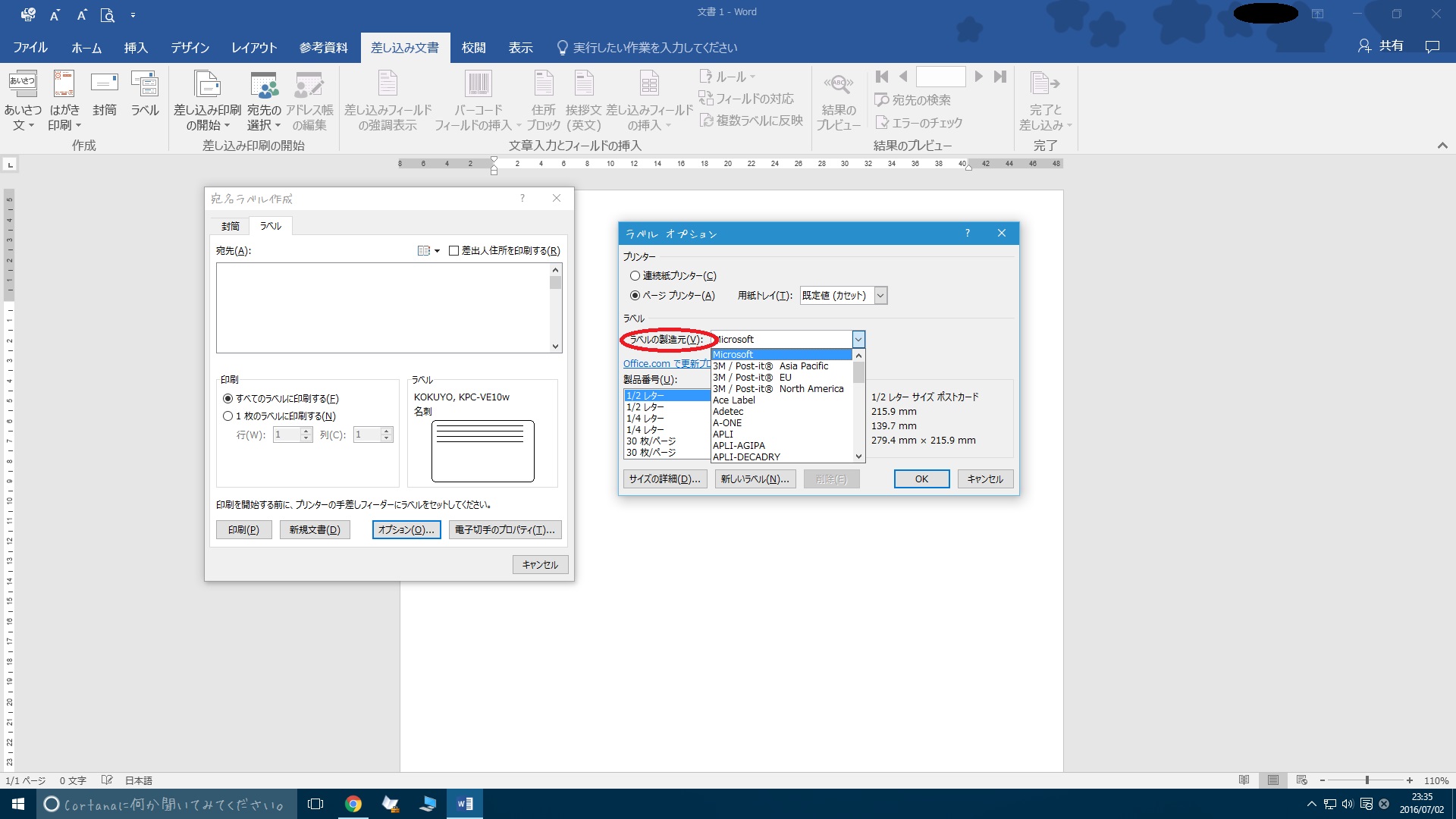
Task: Click 複数ラベルに反映 update labels item
Action: (751, 121)
